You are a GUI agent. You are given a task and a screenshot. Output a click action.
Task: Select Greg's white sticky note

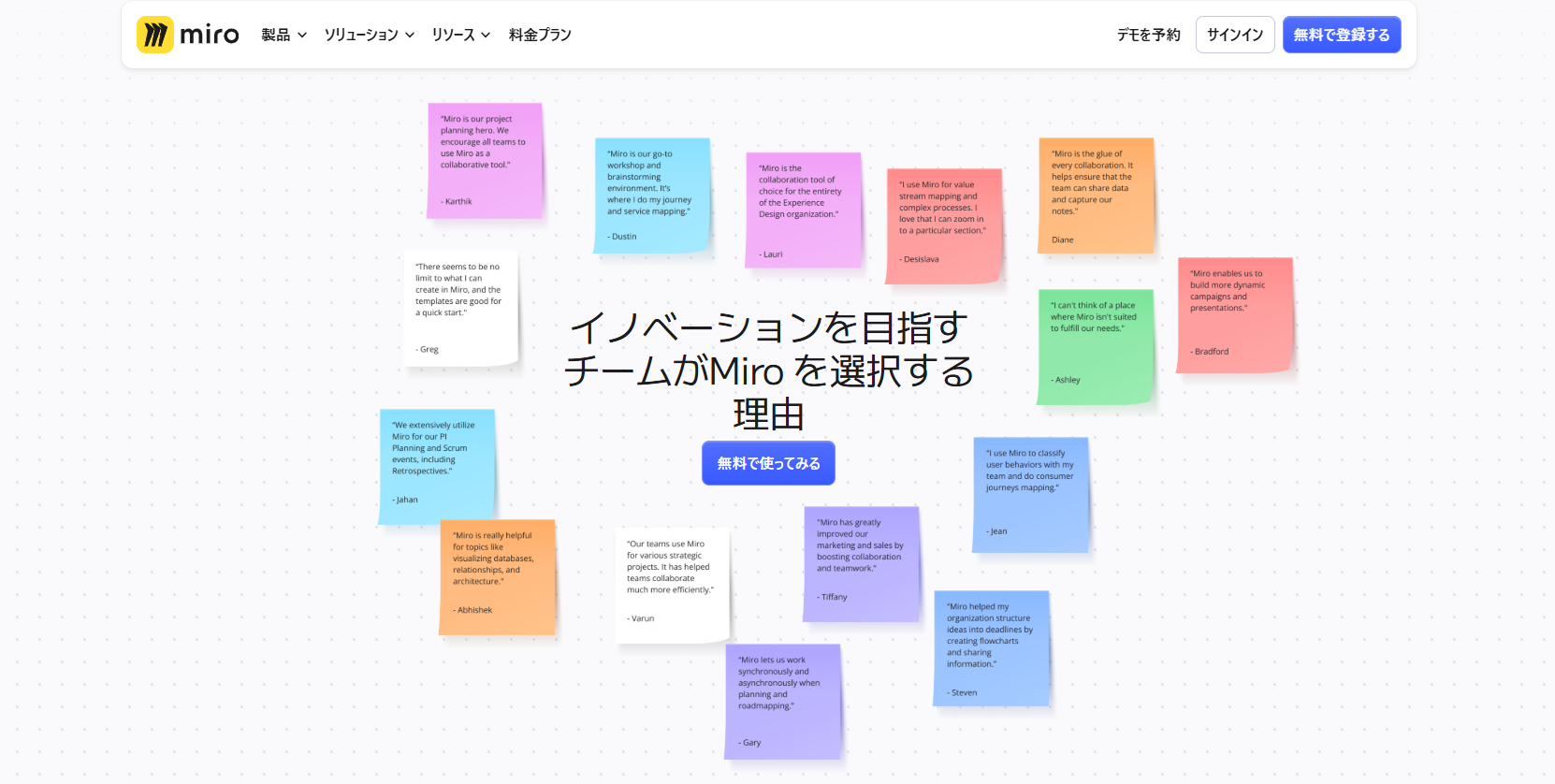pyautogui.click(x=460, y=309)
